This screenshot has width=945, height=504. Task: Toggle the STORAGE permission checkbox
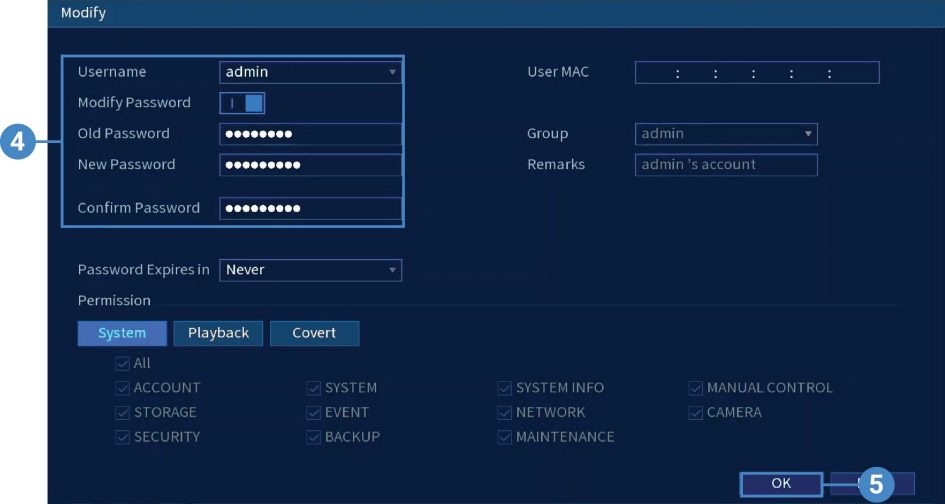(x=122, y=412)
